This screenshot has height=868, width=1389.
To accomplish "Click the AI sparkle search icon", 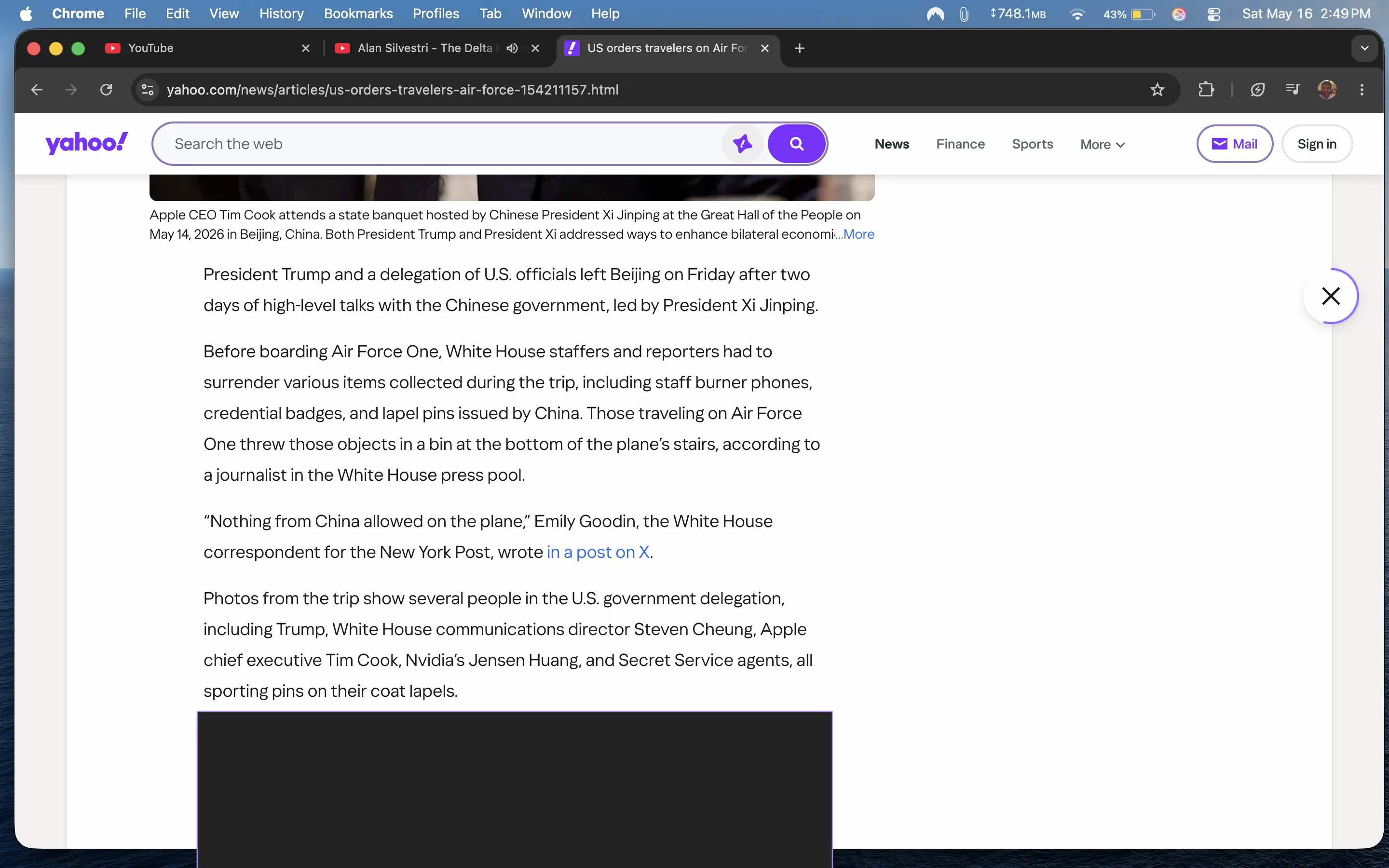I will pos(742,144).
